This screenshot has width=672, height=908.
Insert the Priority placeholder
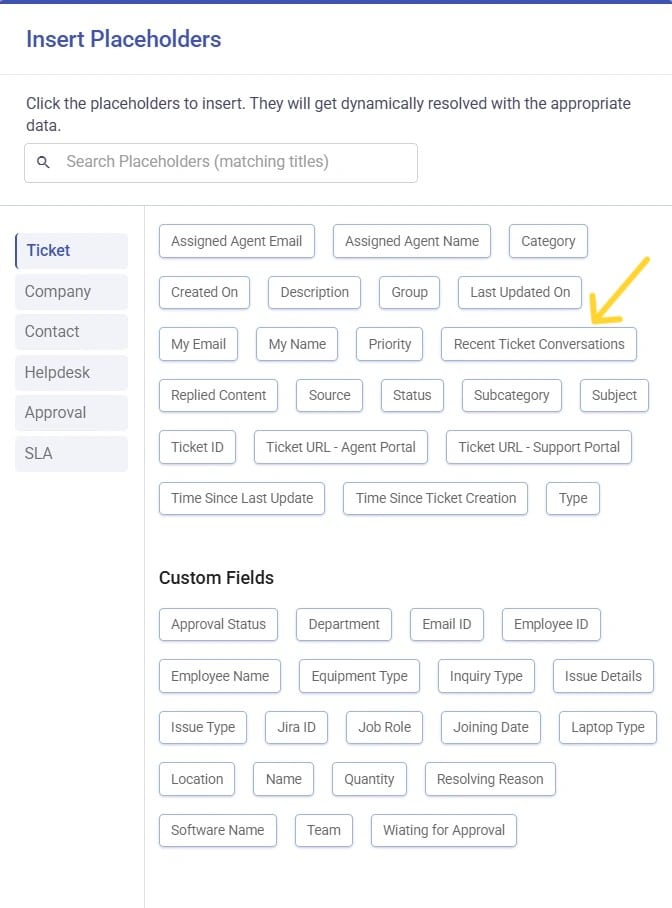(x=389, y=344)
